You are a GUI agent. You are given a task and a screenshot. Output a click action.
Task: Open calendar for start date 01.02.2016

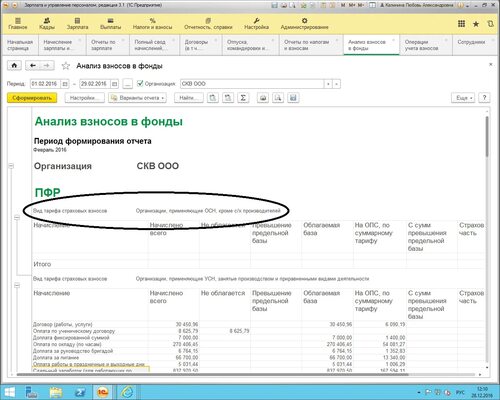point(65,84)
